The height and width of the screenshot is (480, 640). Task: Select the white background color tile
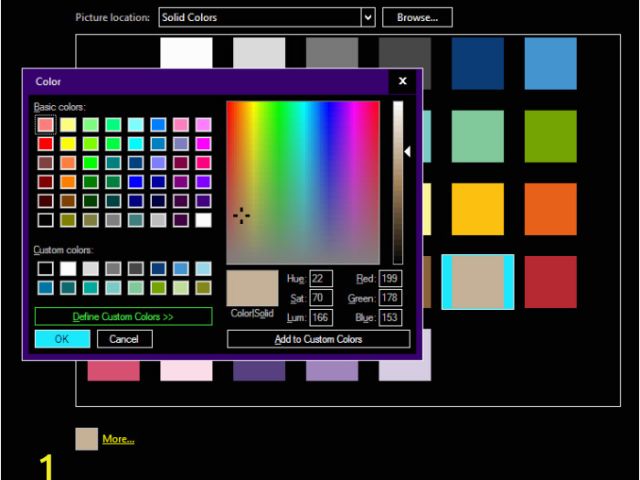click(x=187, y=55)
